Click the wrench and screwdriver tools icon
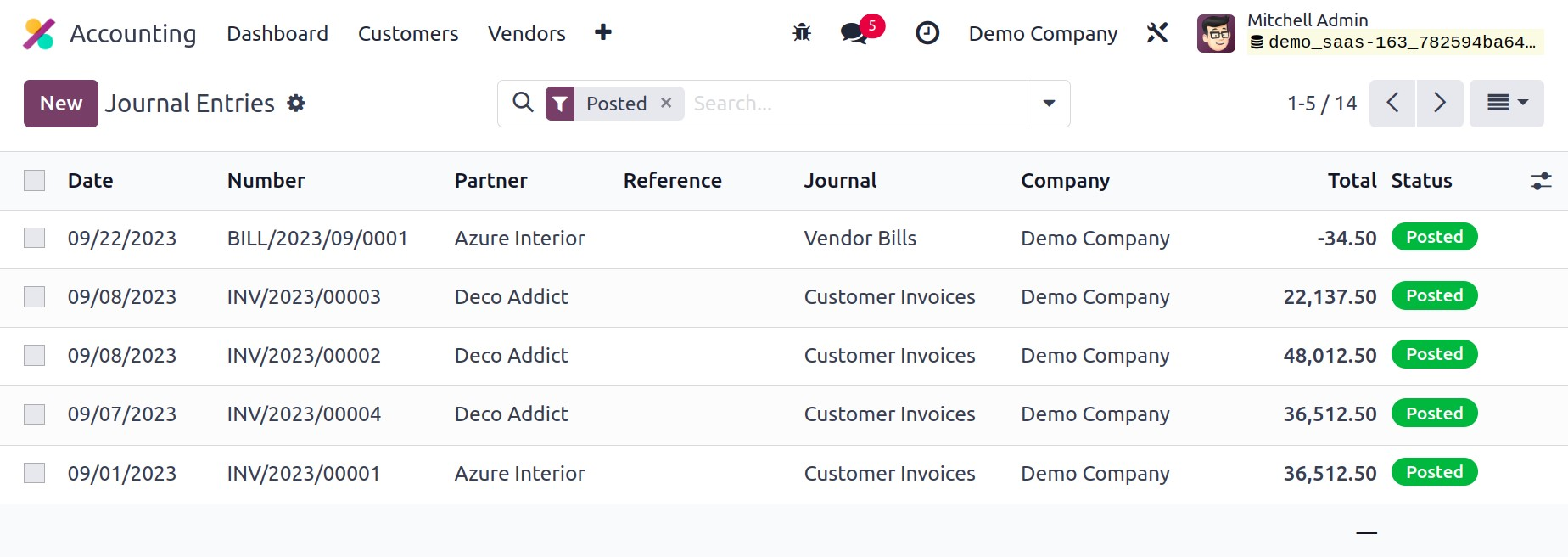1568x557 pixels. pyautogui.click(x=1157, y=33)
